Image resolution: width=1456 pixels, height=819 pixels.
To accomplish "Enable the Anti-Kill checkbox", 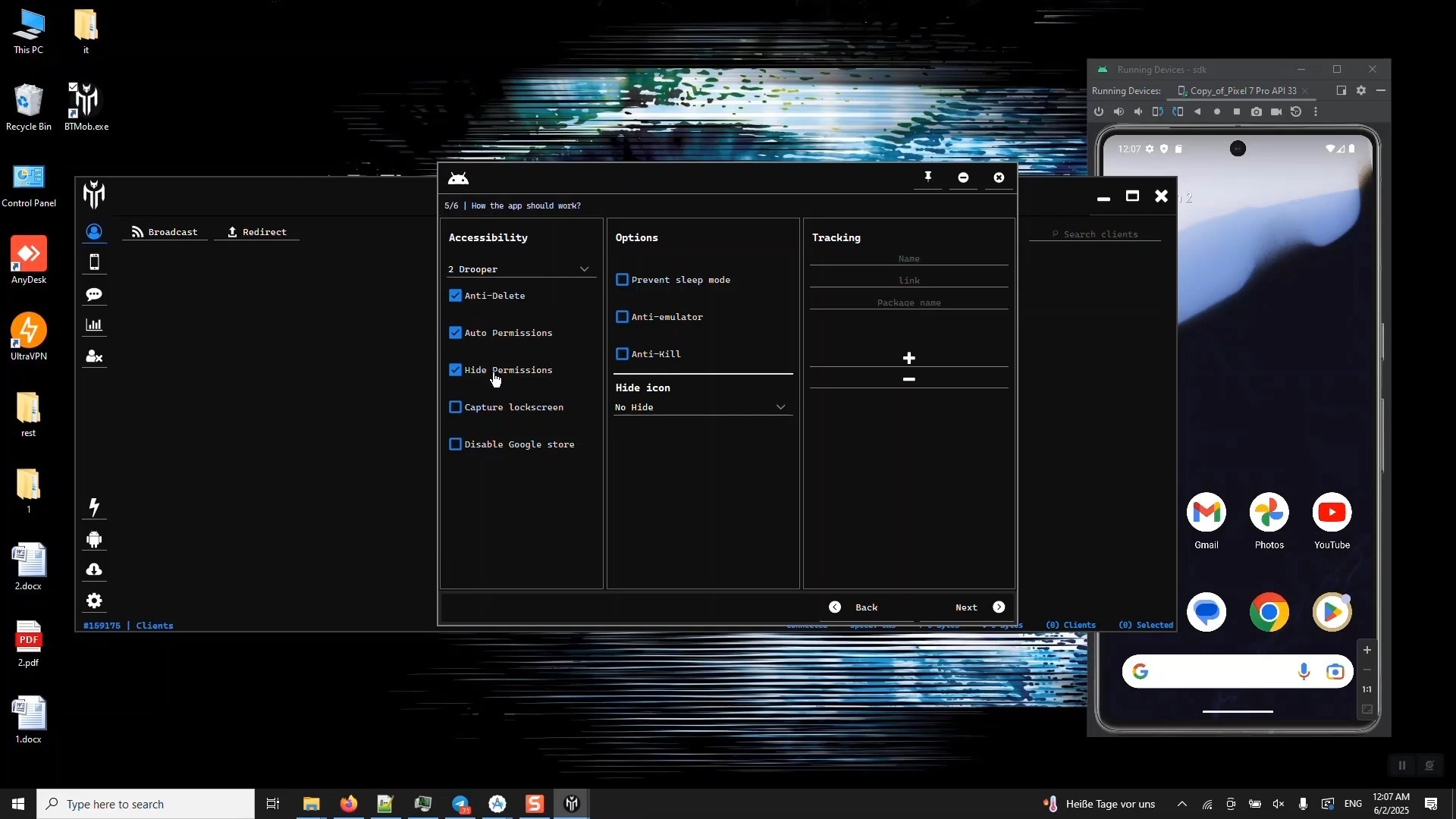I will click(622, 354).
